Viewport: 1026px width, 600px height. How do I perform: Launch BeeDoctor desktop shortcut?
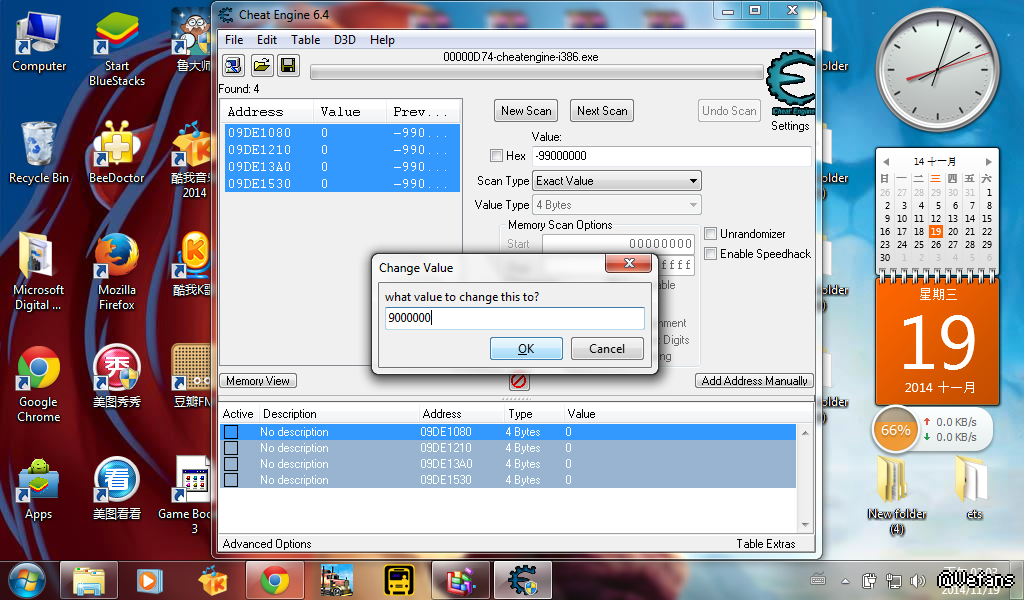point(116,153)
